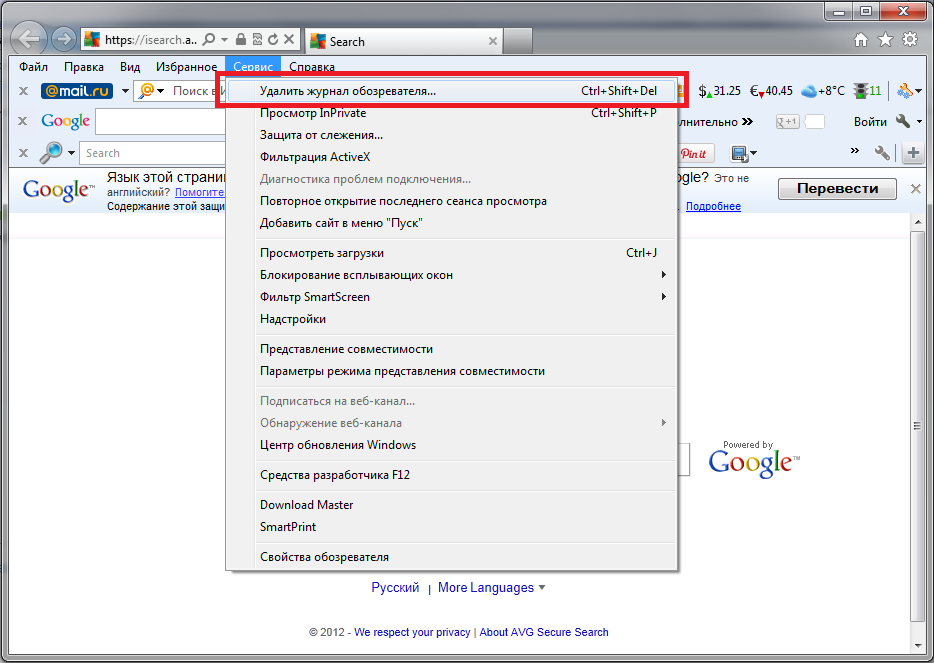Screen dimensions: 934x663
Task: Follow 'We respect your privacy' link
Action: coord(412,632)
